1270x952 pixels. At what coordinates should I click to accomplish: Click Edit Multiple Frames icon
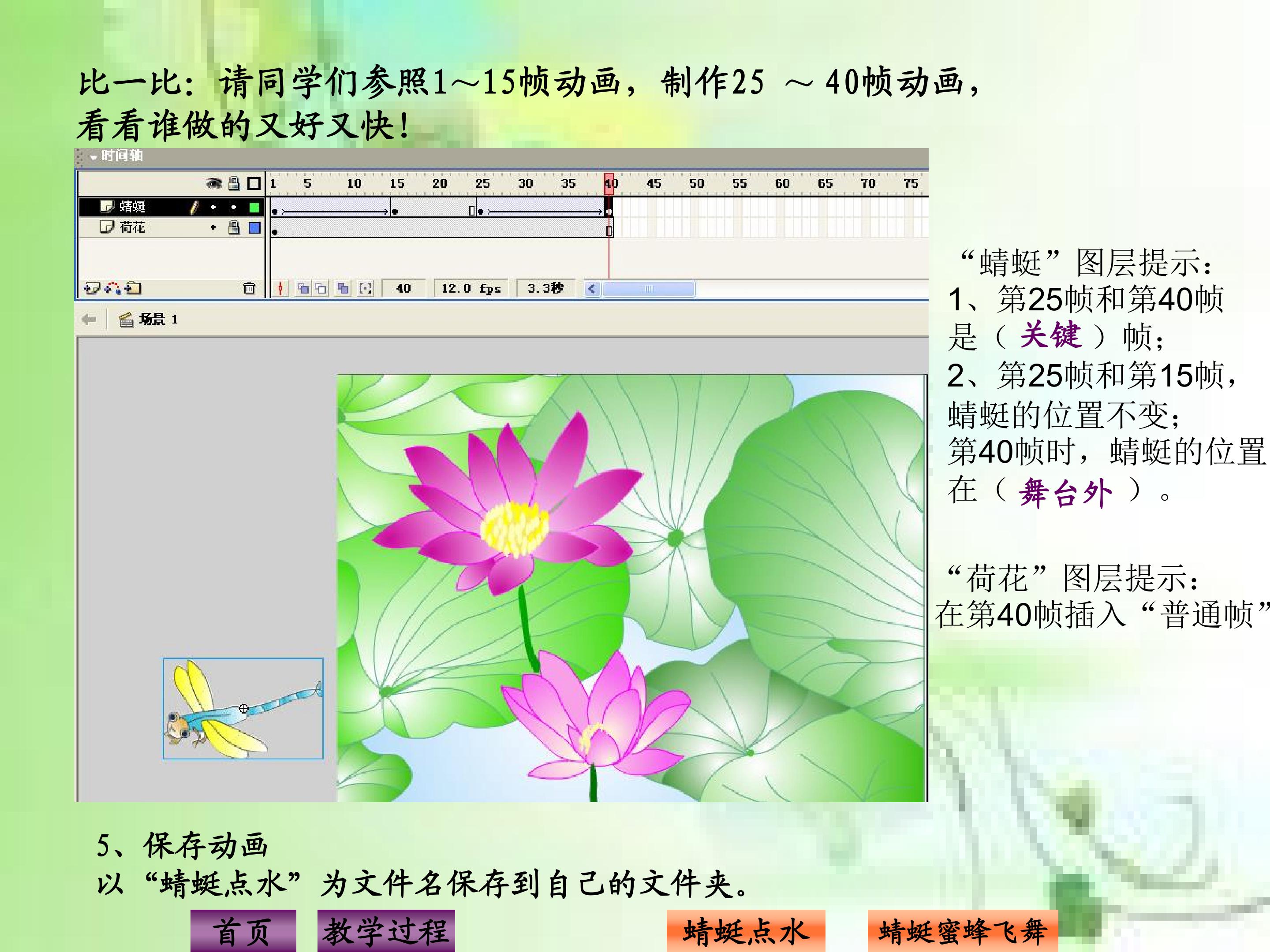pos(344,289)
